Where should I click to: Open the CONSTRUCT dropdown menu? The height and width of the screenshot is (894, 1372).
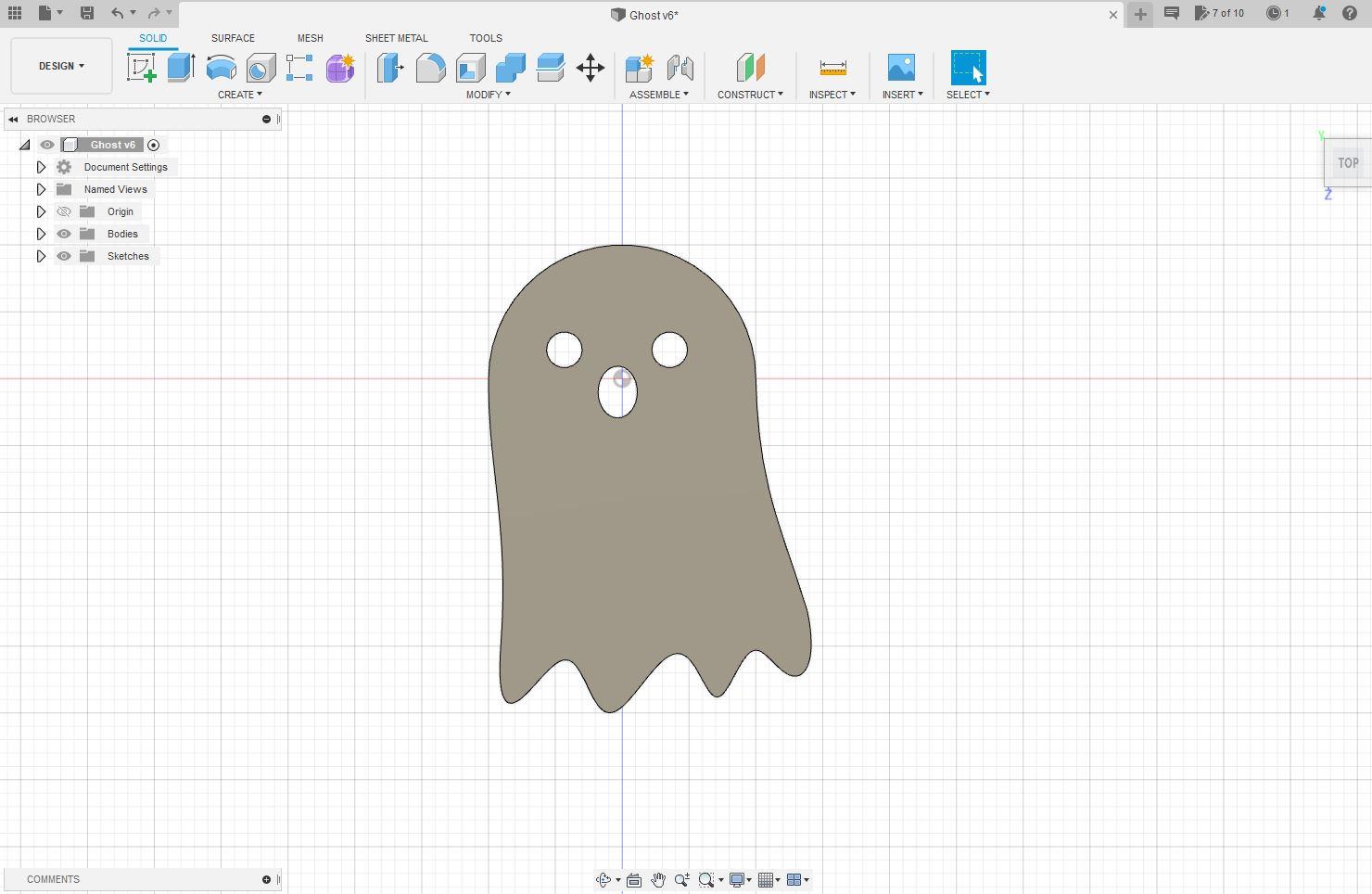pyautogui.click(x=750, y=94)
